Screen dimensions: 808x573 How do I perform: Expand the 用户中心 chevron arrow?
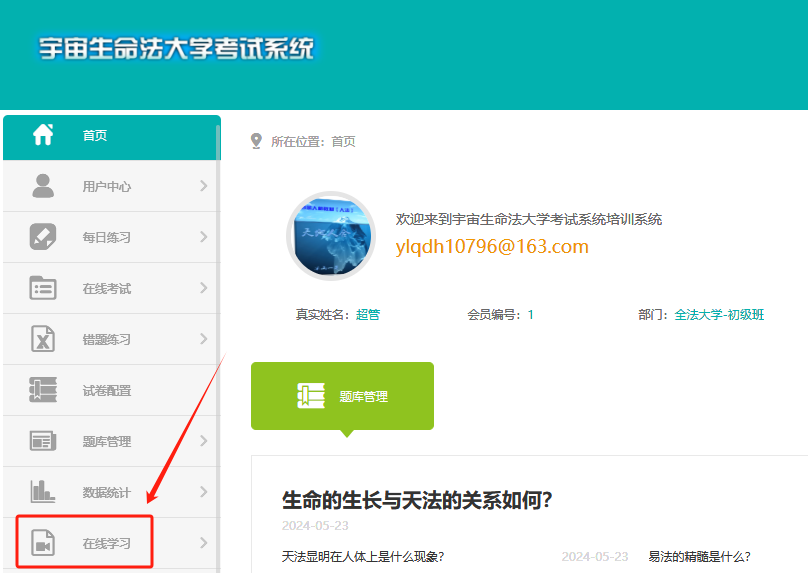tap(204, 186)
